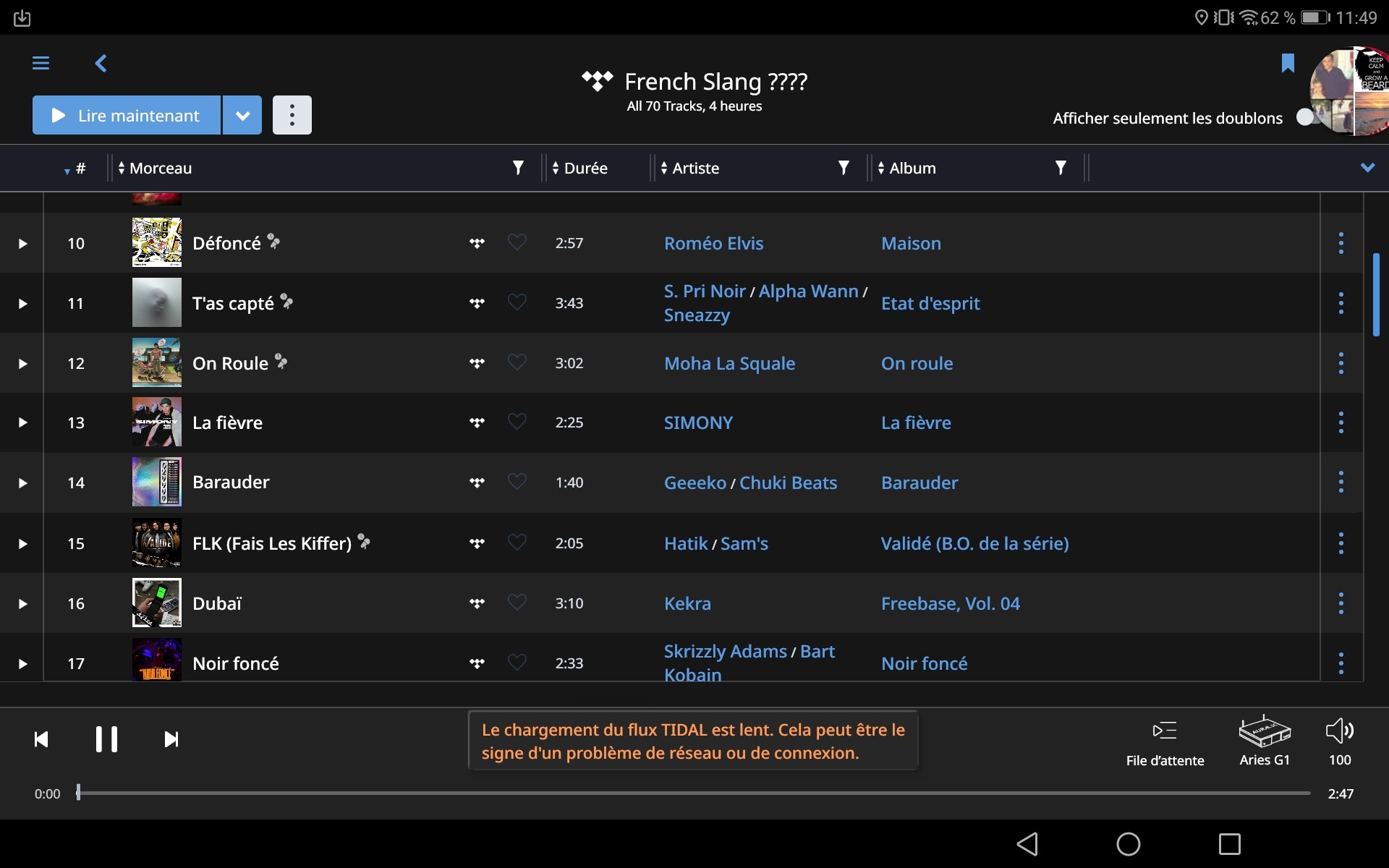
Task: Favorite Barauder with heart icon
Action: (517, 482)
